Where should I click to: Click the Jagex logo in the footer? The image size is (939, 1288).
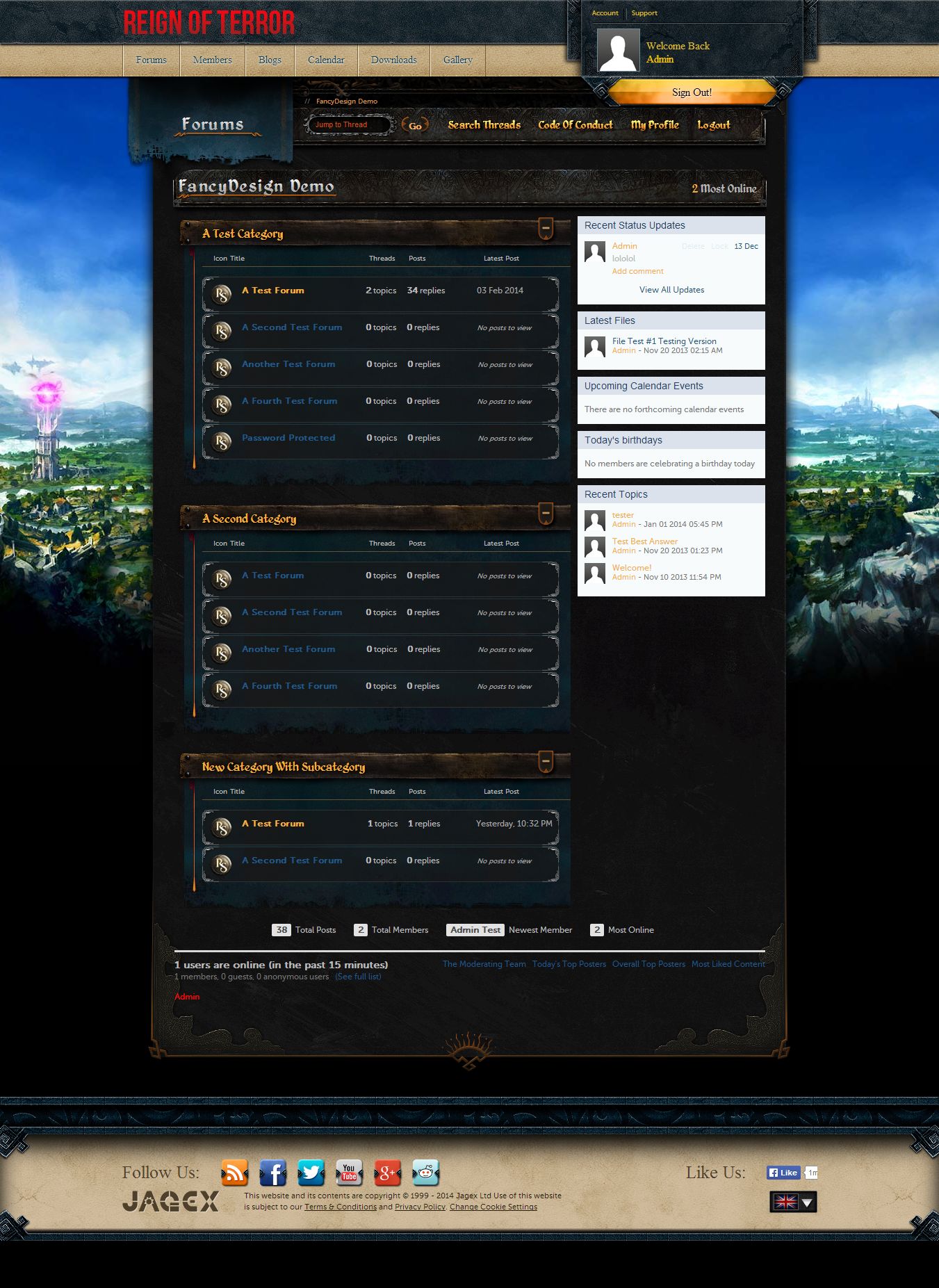coord(170,1201)
